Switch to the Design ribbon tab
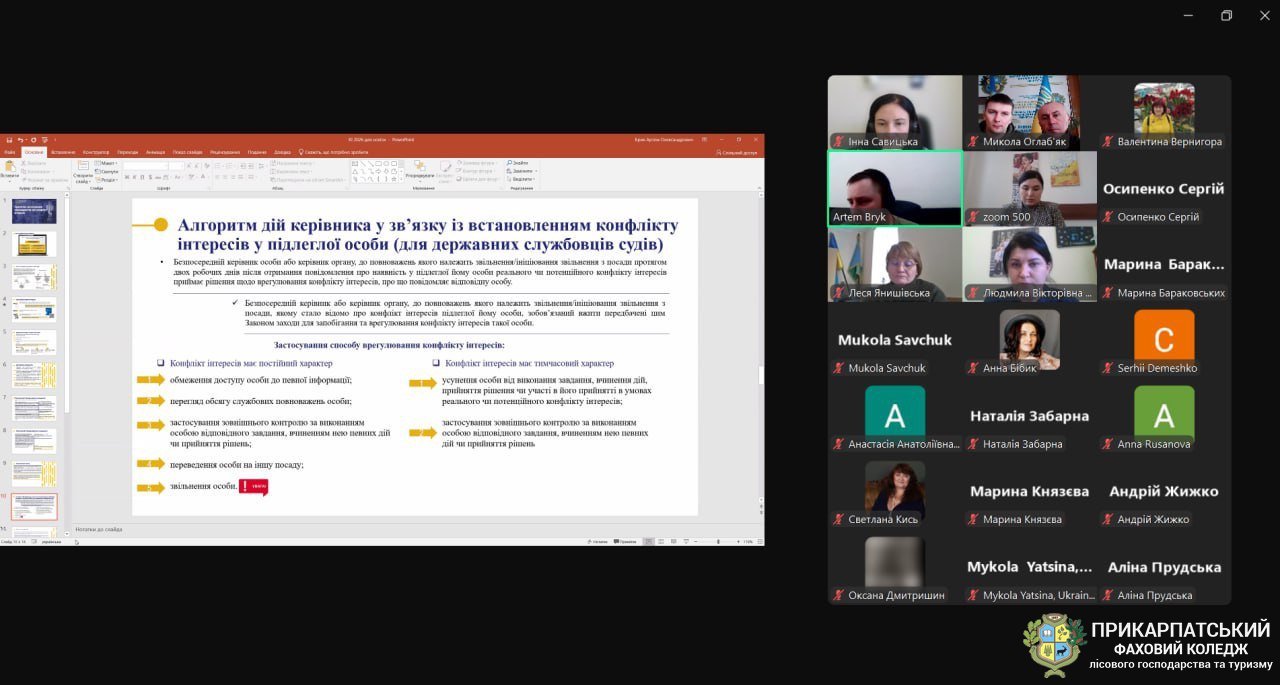The height and width of the screenshot is (685, 1280). [x=96, y=152]
